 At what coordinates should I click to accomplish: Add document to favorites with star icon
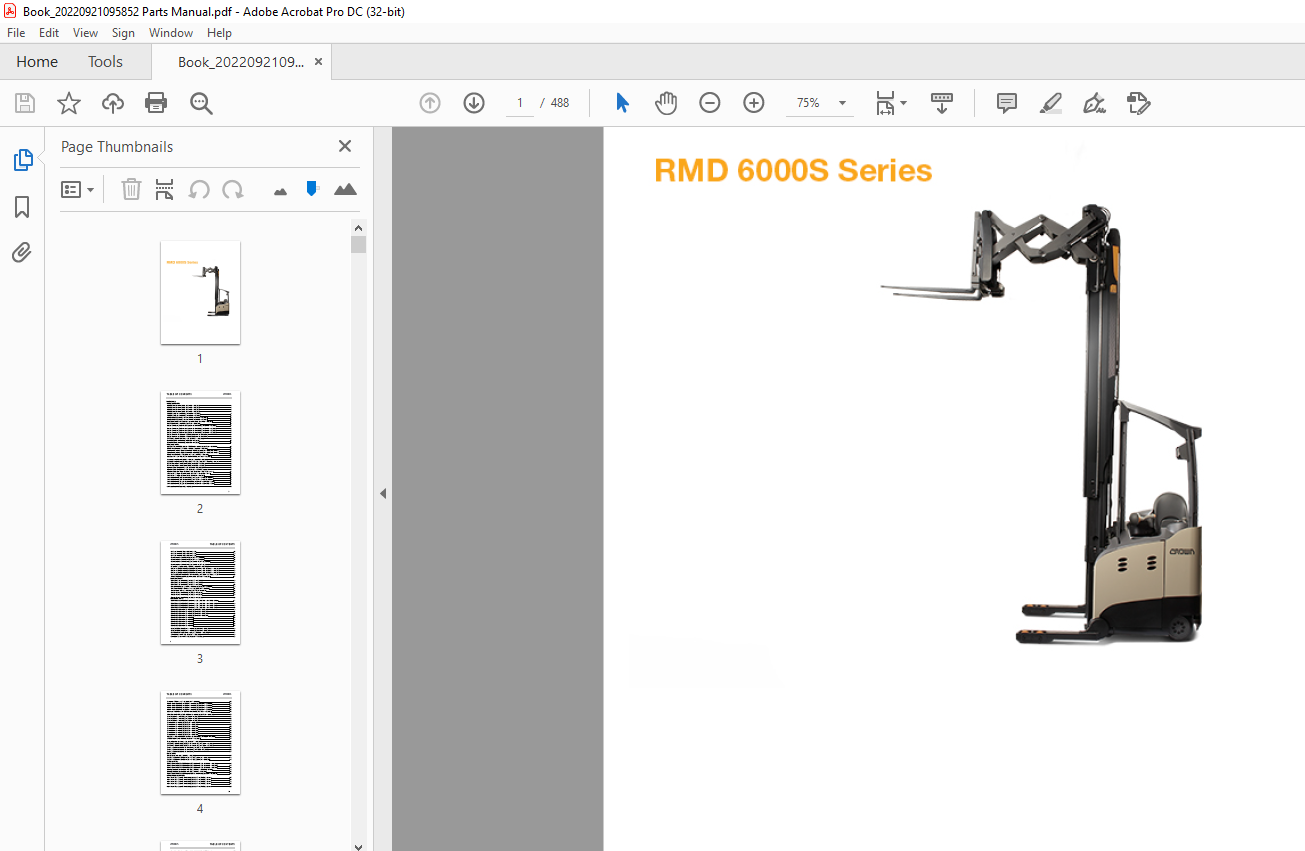point(69,103)
